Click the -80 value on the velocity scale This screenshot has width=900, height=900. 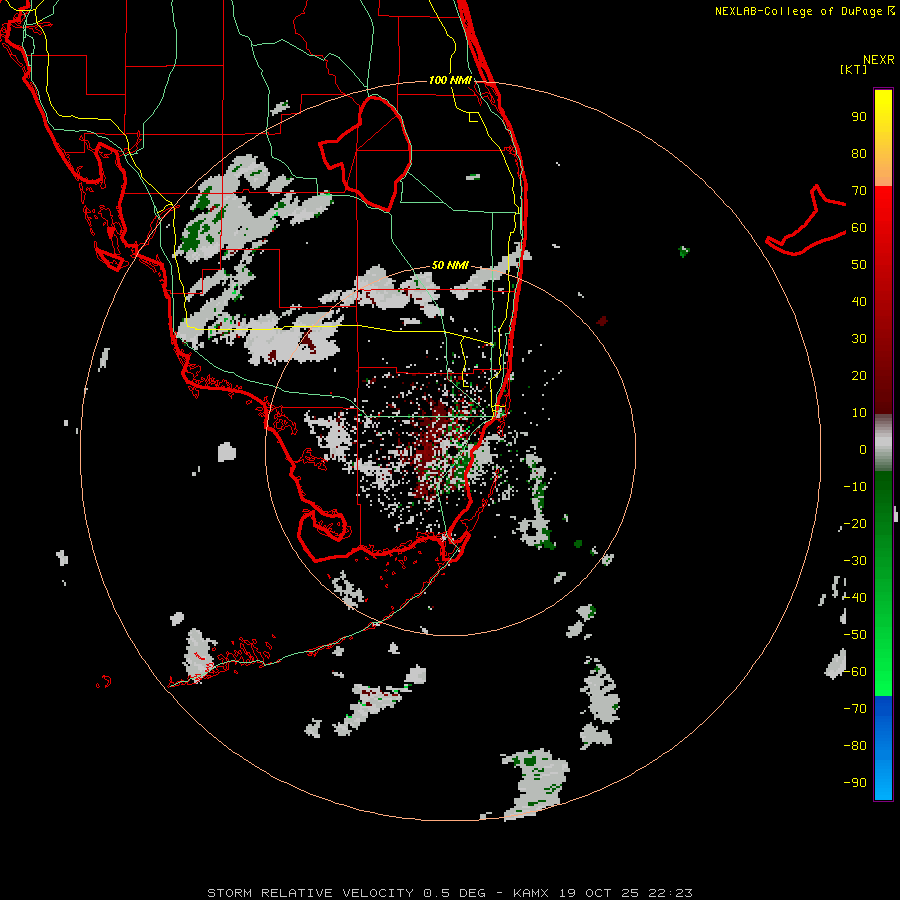855,746
